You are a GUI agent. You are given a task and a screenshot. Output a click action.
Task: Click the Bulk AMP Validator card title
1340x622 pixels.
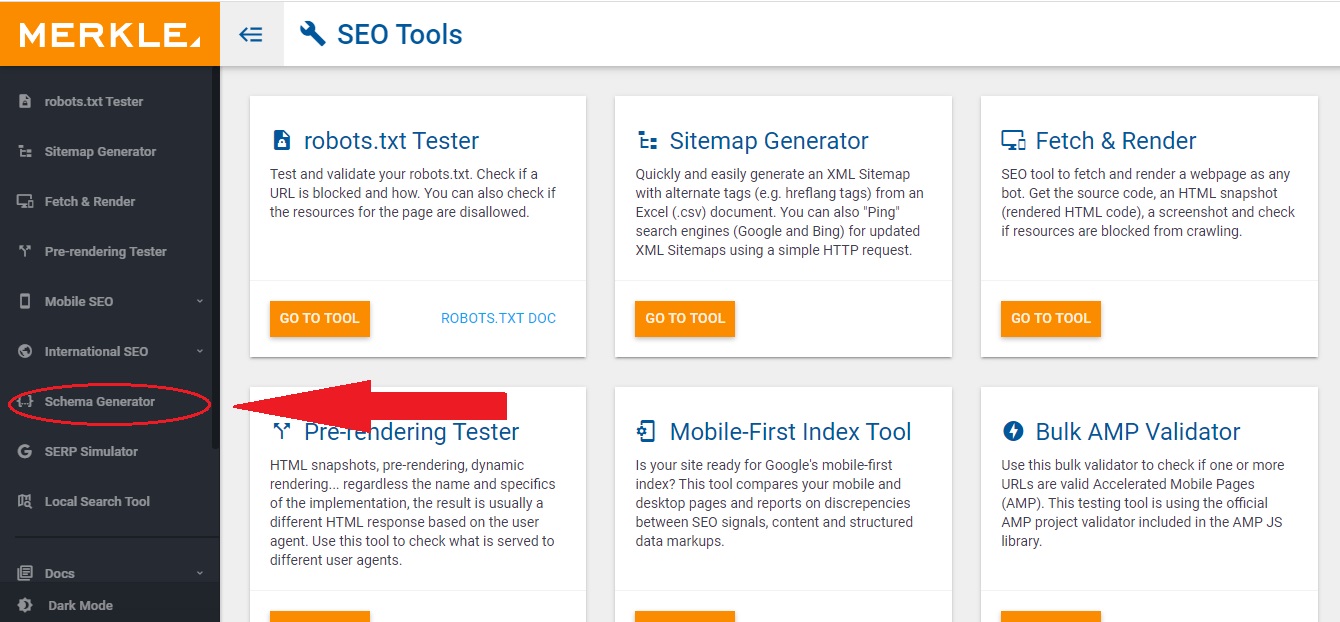click(x=1138, y=432)
